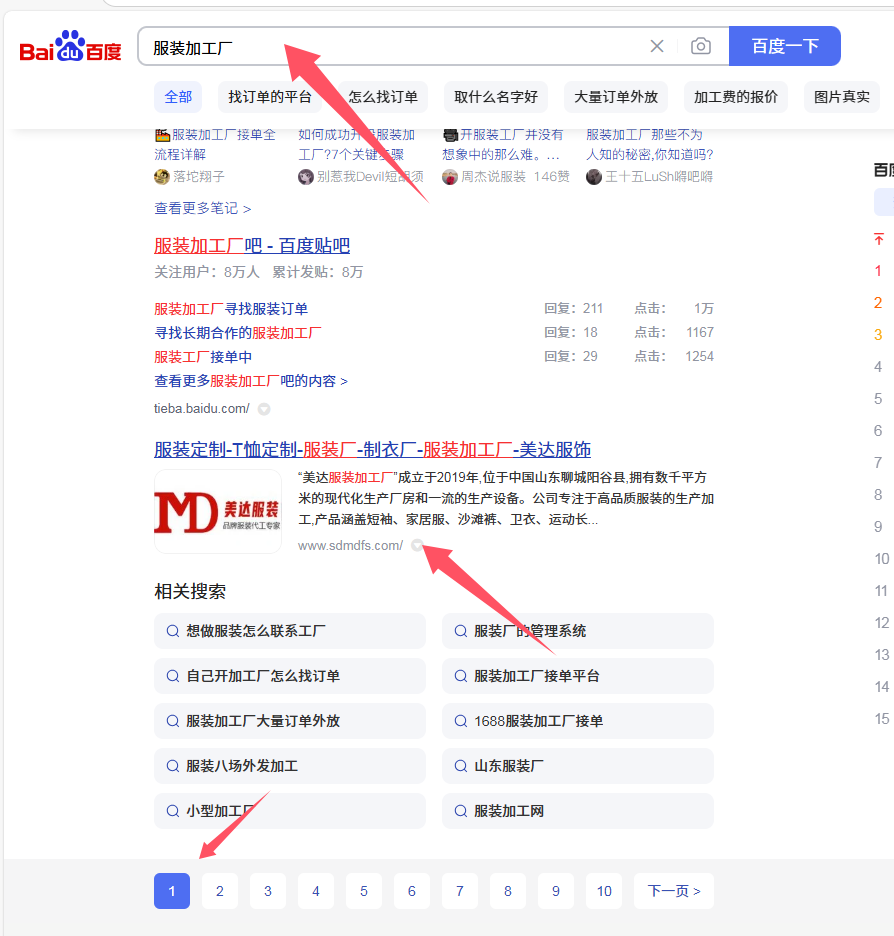Image resolution: width=894 pixels, height=936 pixels.
Task: Open results page 9 in the pagination
Action: pos(556,891)
